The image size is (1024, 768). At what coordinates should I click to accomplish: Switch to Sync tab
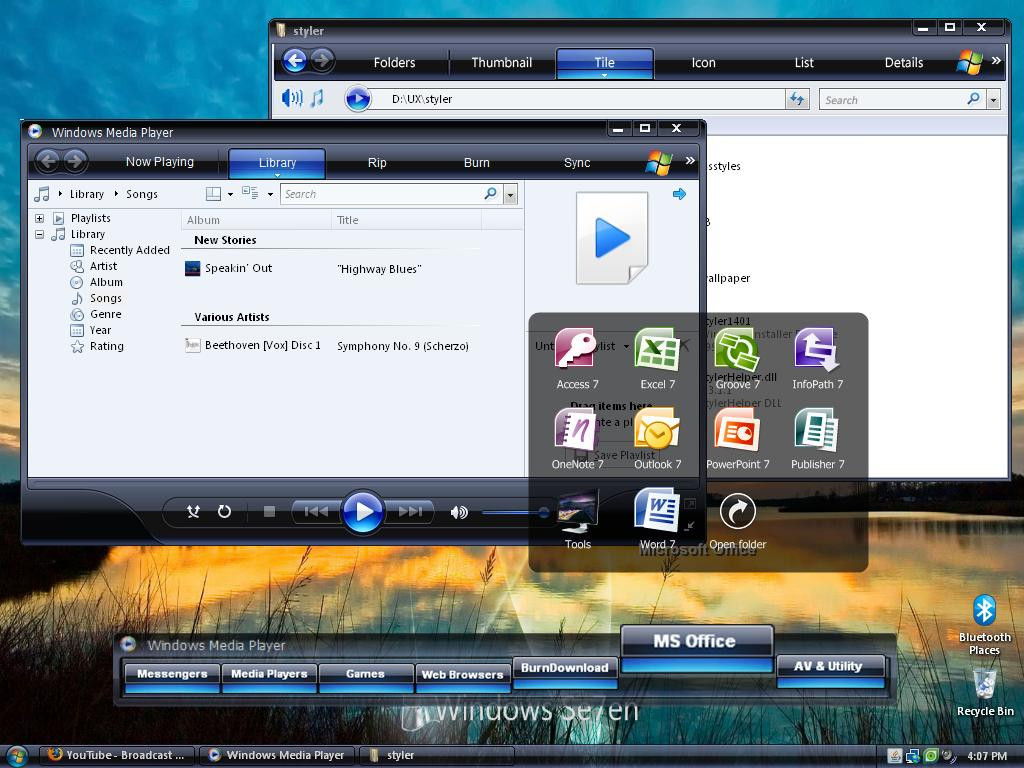click(x=577, y=163)
